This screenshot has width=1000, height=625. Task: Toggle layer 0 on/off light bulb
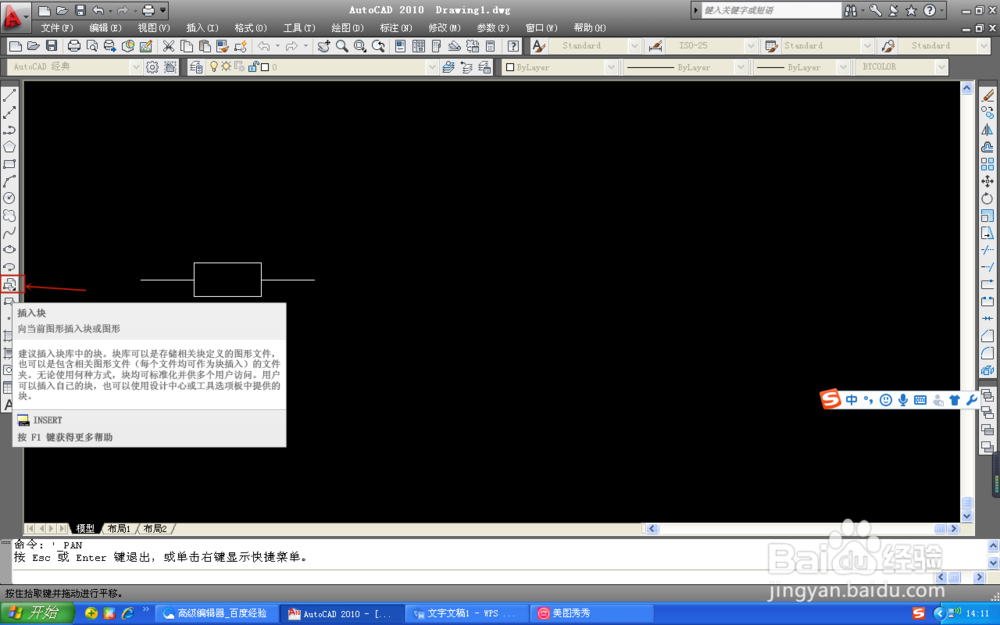214,66
